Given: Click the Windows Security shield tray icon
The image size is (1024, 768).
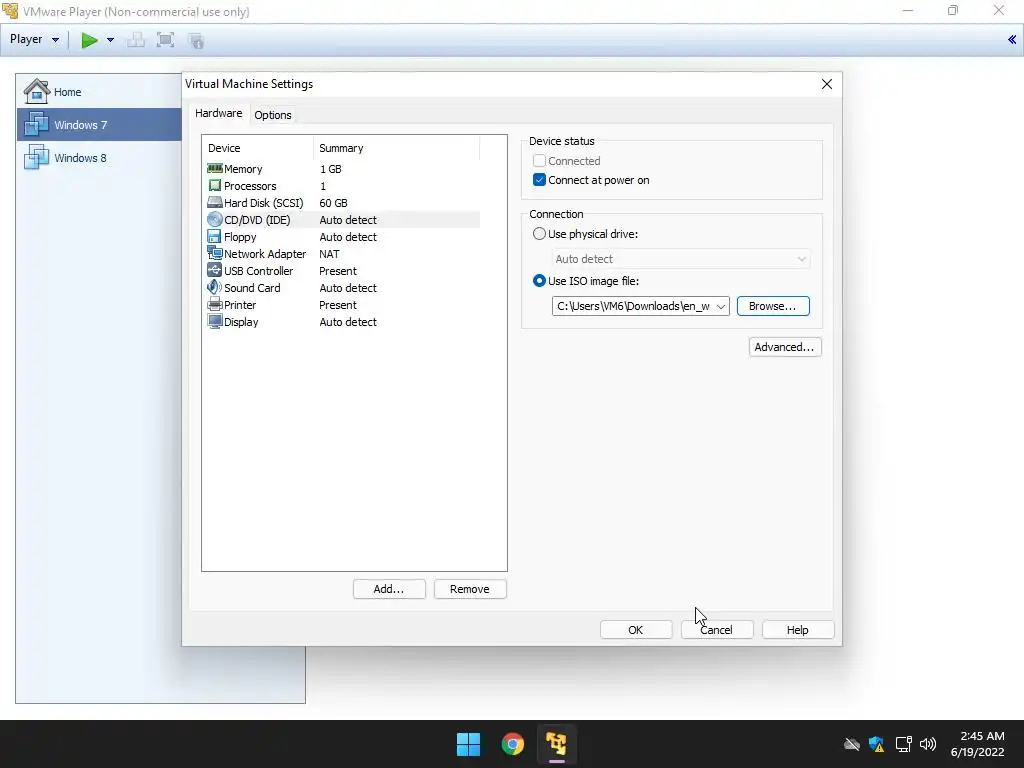Looking at the screenshot, I should tap(876, 744).
